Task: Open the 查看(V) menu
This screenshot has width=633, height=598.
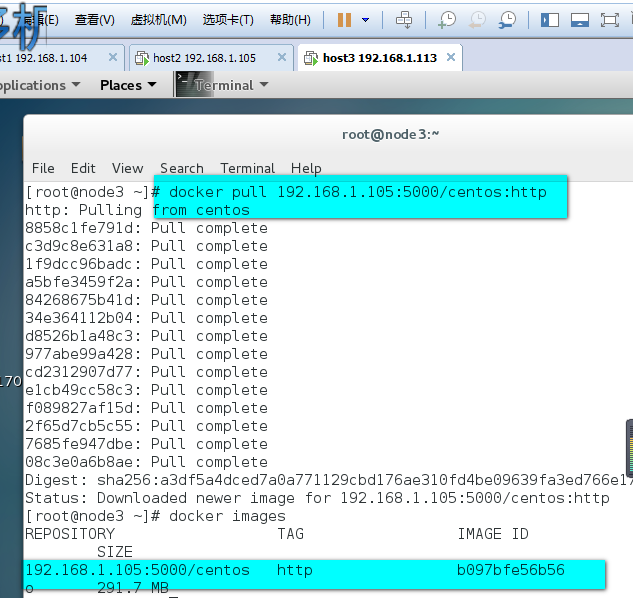Action: [94, 19]
